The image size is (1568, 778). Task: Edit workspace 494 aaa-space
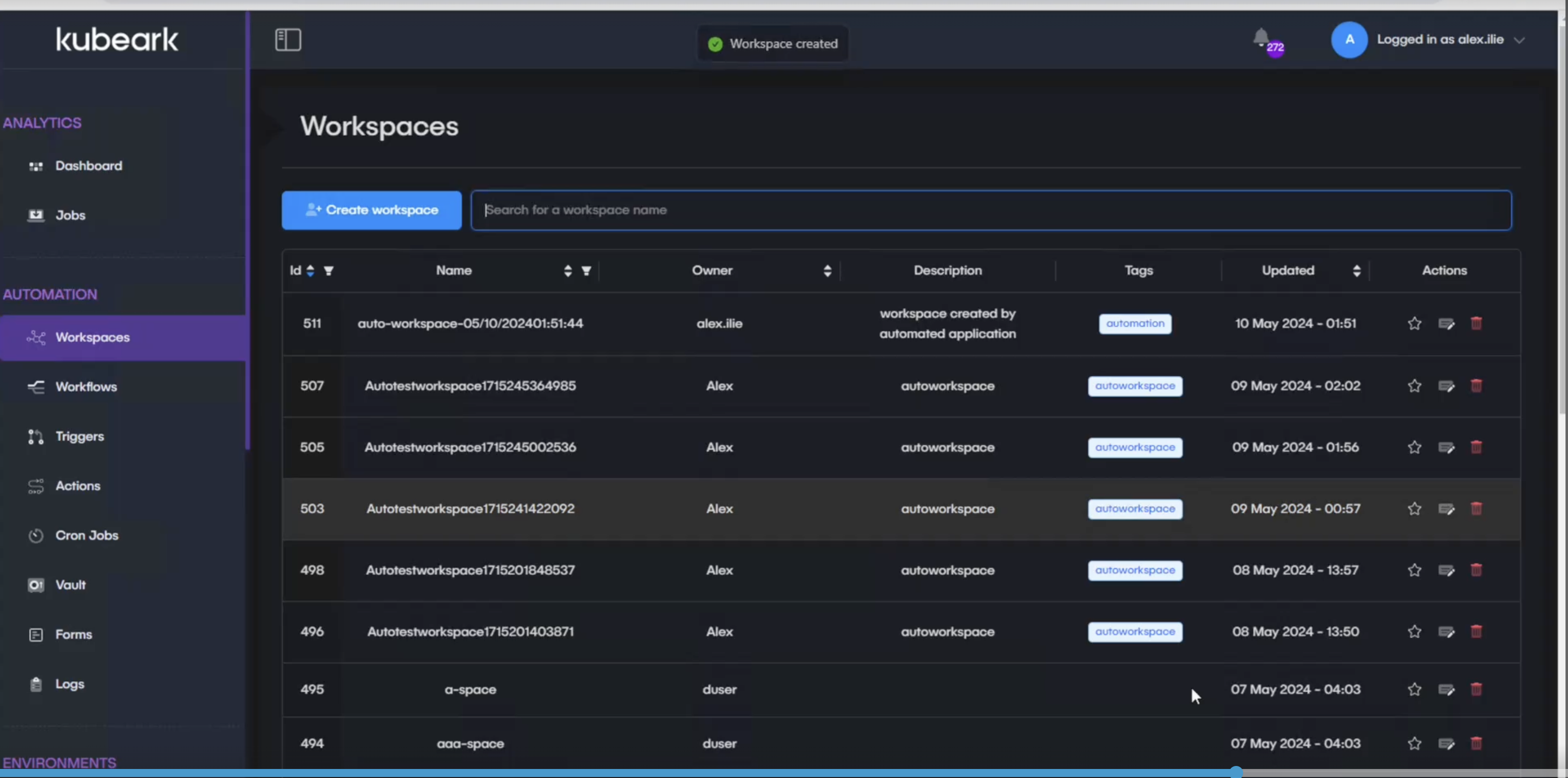[x=1446, y=744]
